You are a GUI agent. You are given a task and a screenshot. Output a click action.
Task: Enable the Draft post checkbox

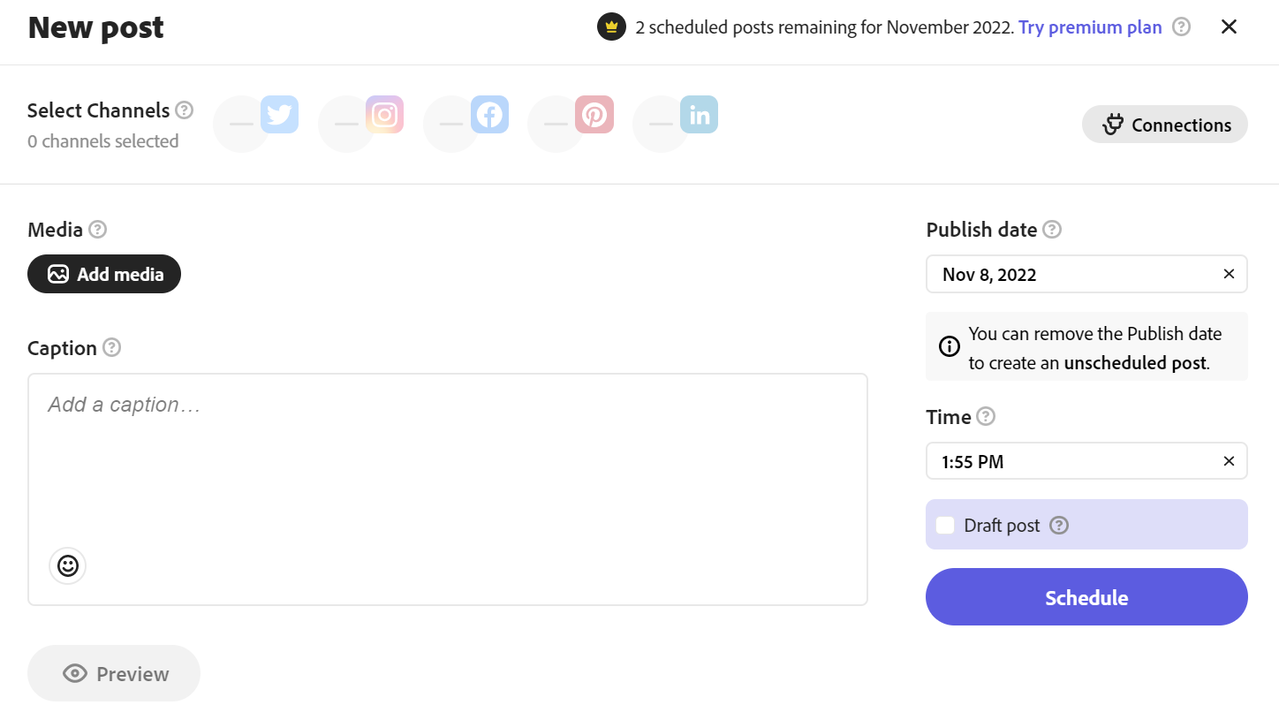945,525
